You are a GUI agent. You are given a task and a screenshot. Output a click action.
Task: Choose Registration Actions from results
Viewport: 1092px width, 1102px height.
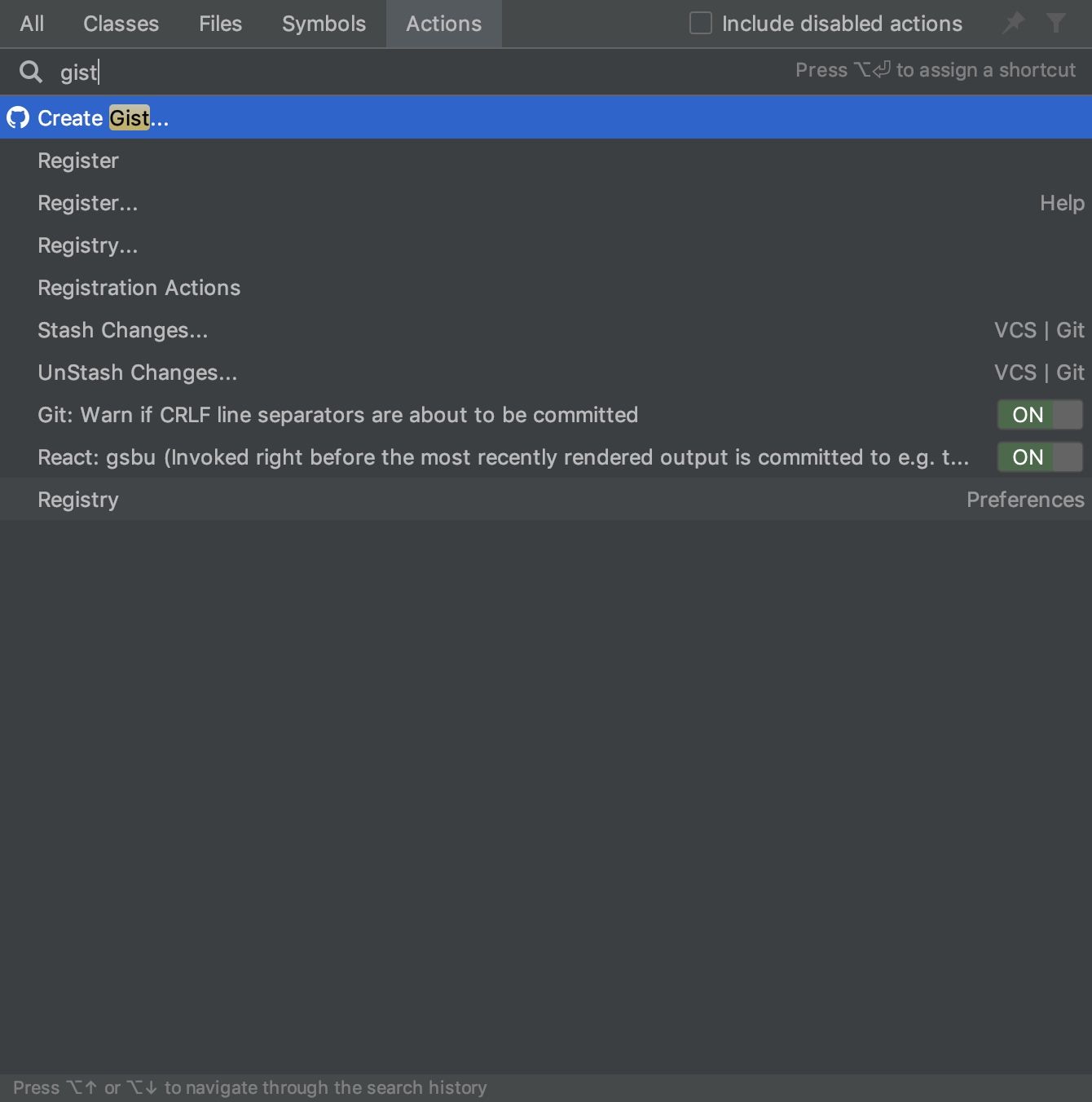pos(139,288)
